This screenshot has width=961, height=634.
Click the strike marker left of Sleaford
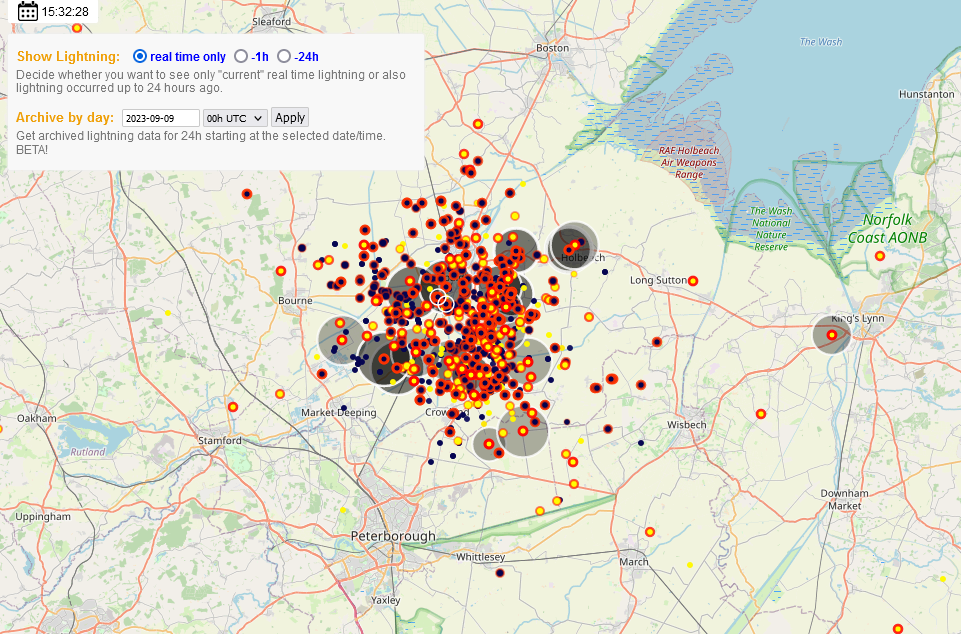pos(77,27)
